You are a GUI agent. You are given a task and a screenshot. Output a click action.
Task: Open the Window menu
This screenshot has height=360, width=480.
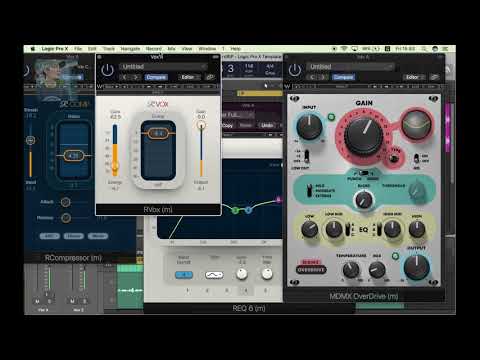pos(207,49)
